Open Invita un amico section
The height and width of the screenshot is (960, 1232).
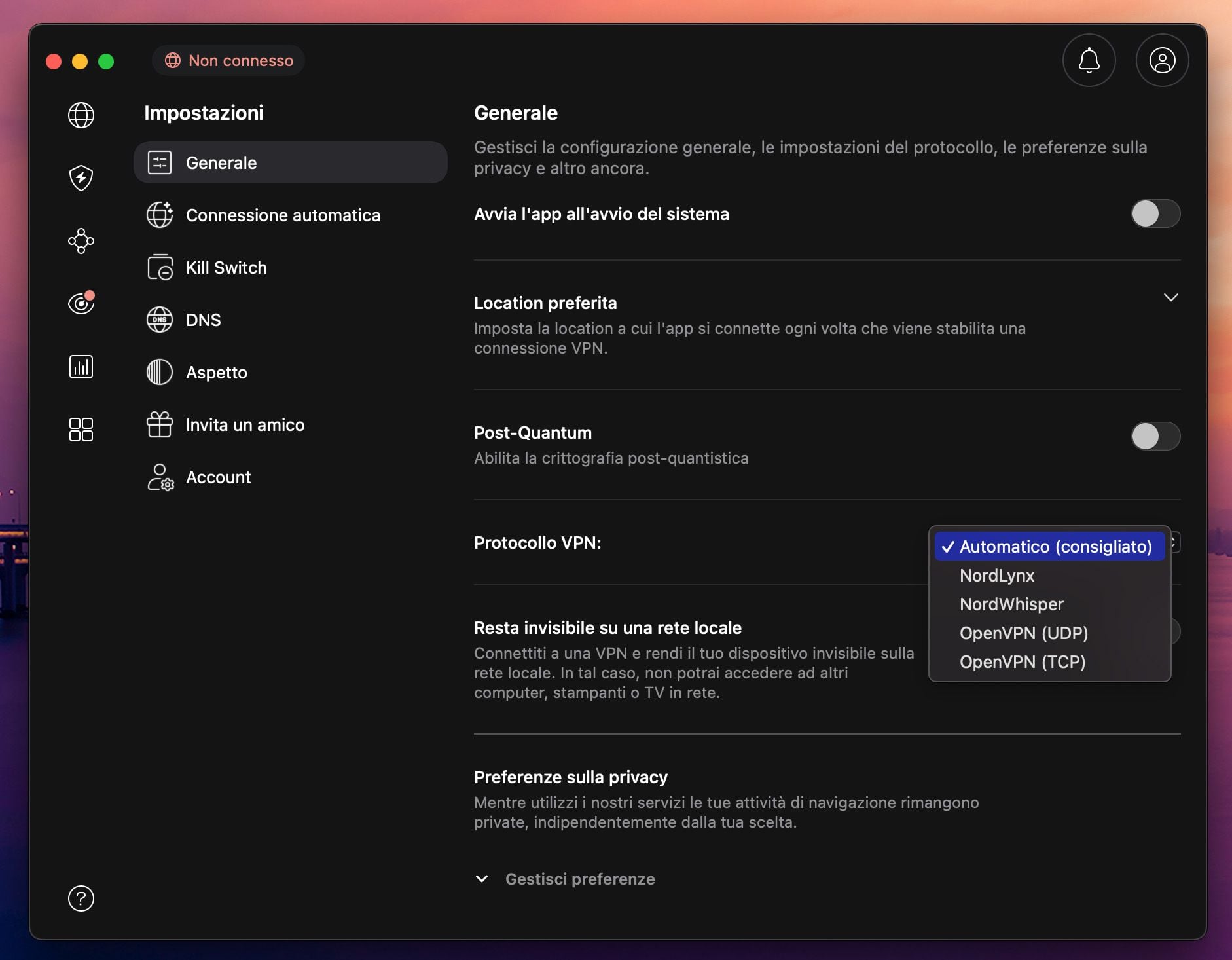pyautogui.click(x=291, y=424)
